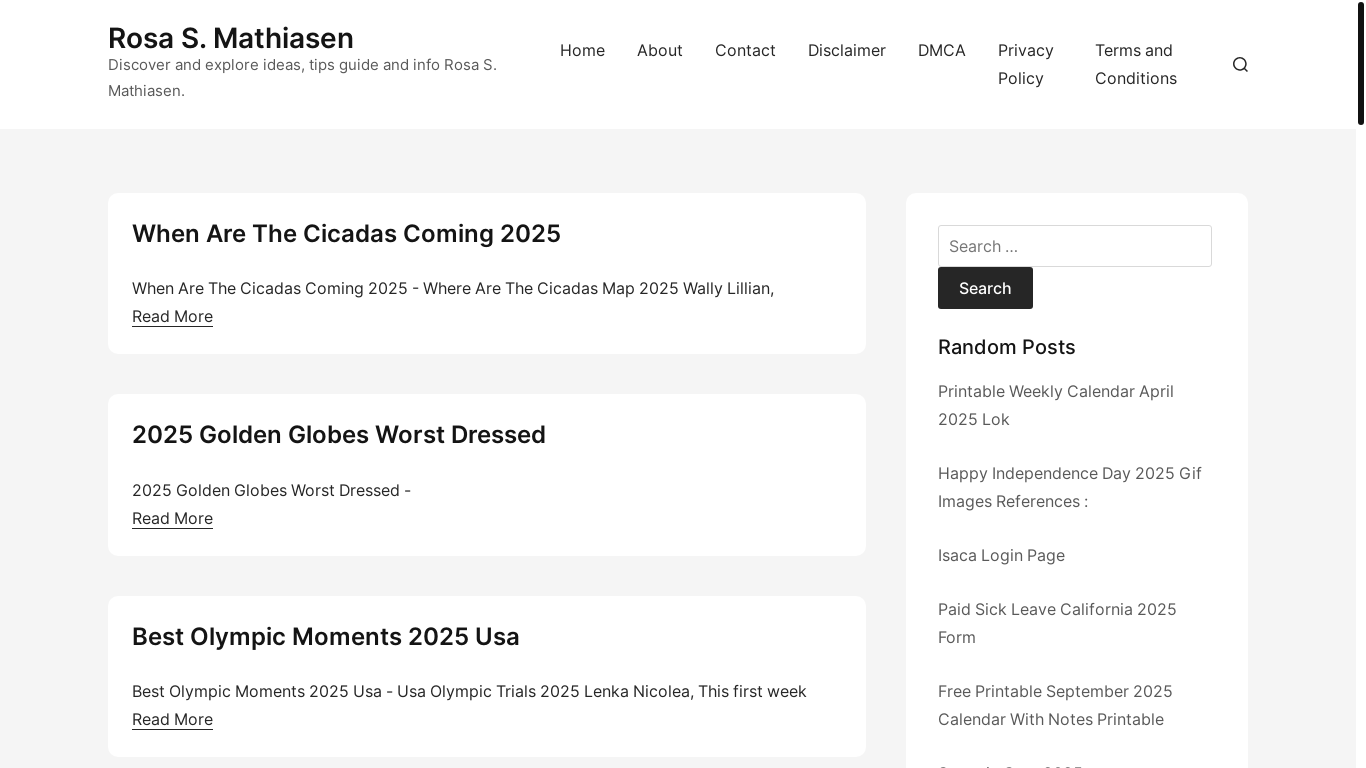Click the Cicadas Map 2025 excerpt text
The height and width of the screenshot is (768, 1366).
(x=453, y=288)
